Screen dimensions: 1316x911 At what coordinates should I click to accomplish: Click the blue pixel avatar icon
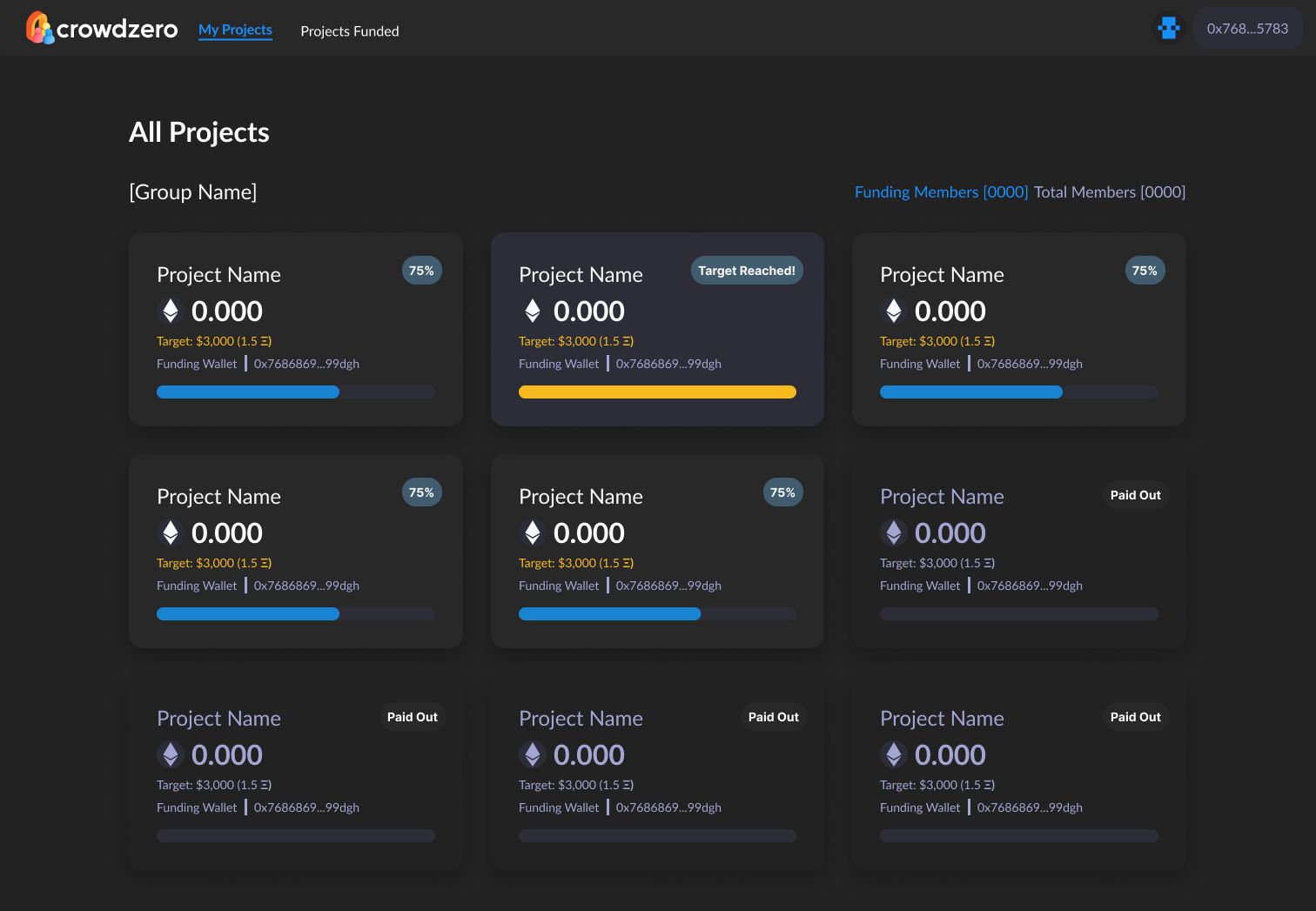click(1169, 29)
